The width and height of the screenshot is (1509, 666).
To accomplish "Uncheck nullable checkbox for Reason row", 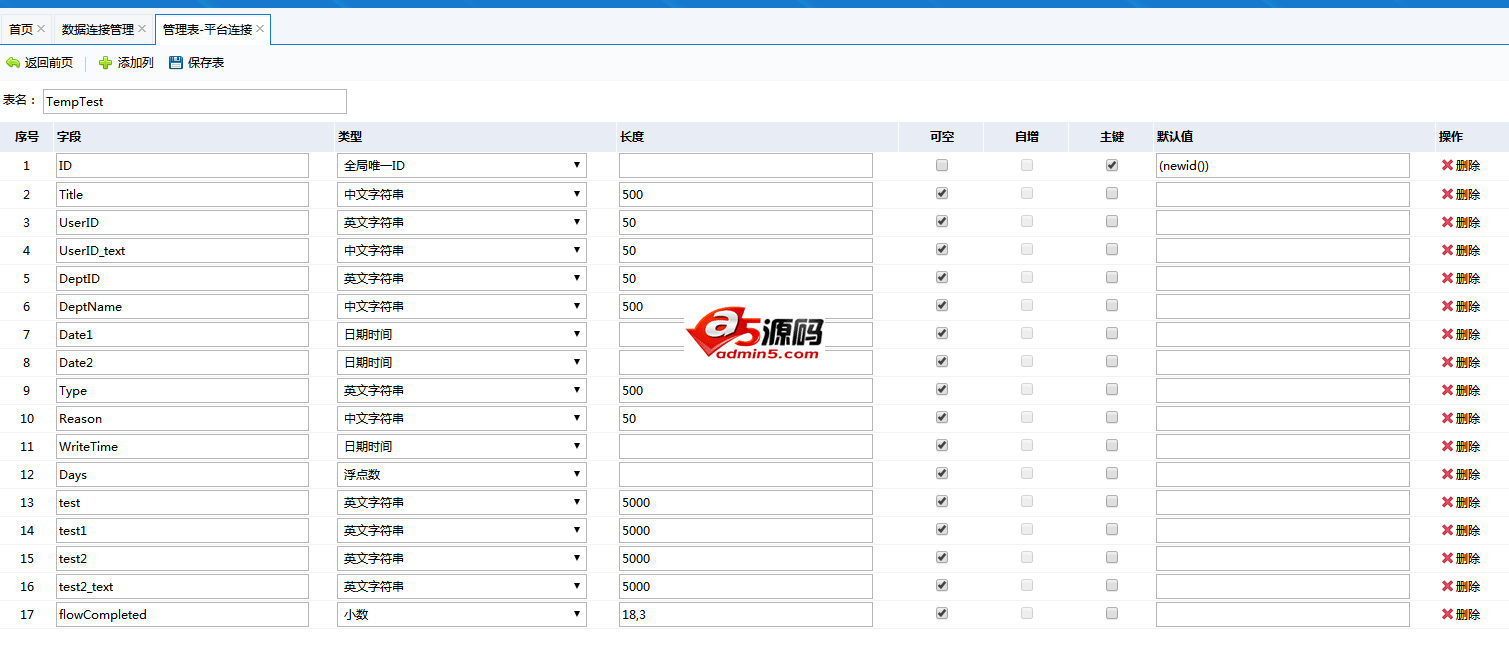I will pos(941,417).
